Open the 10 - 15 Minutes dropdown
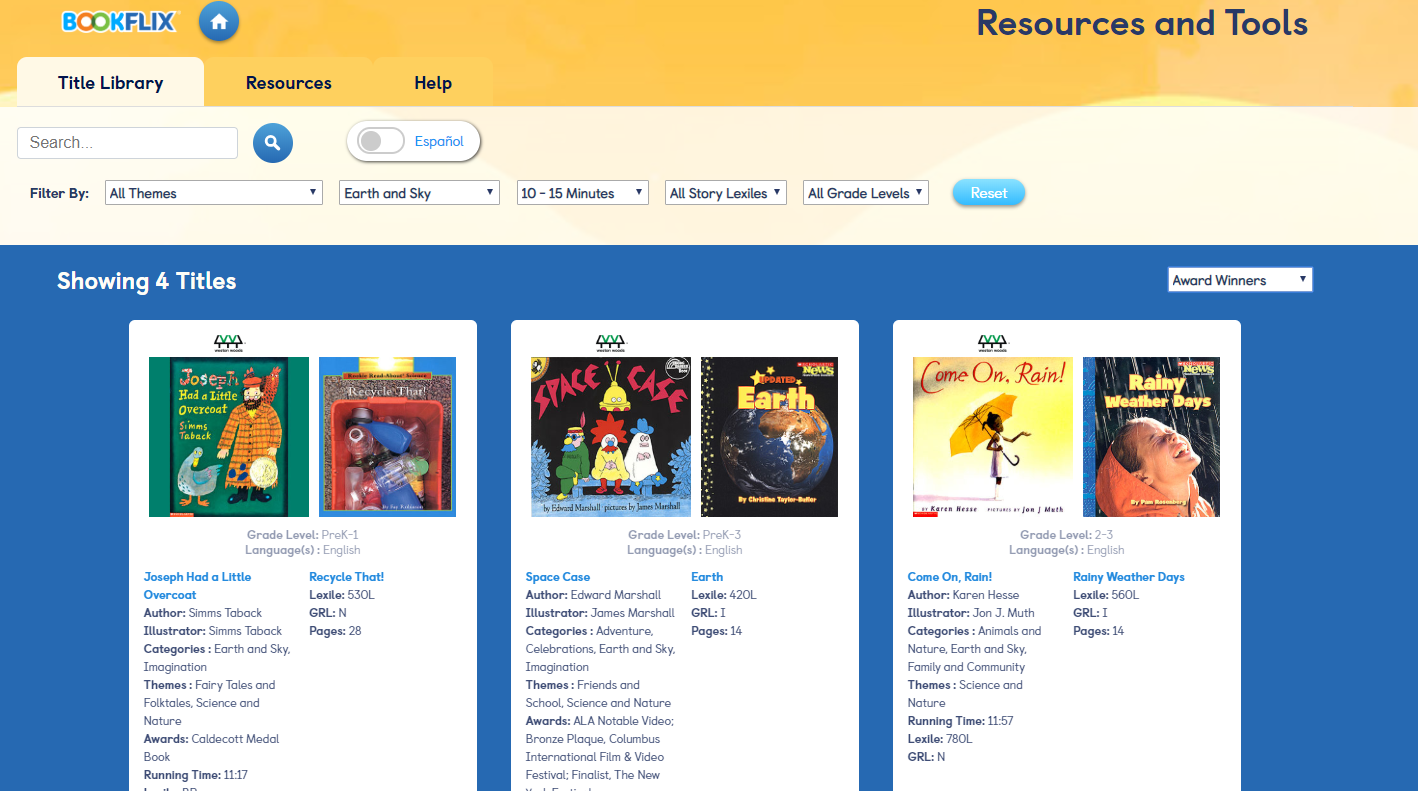 583,193
